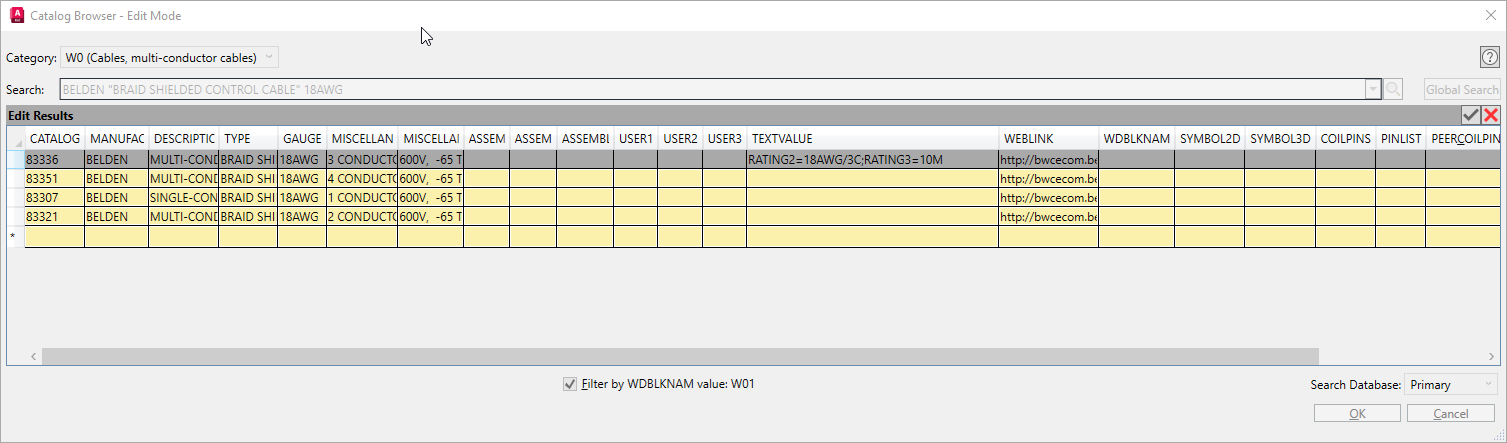This screenshot has height=443, width=1507.
Task: Select the TYPE column header
Action: 248,139
